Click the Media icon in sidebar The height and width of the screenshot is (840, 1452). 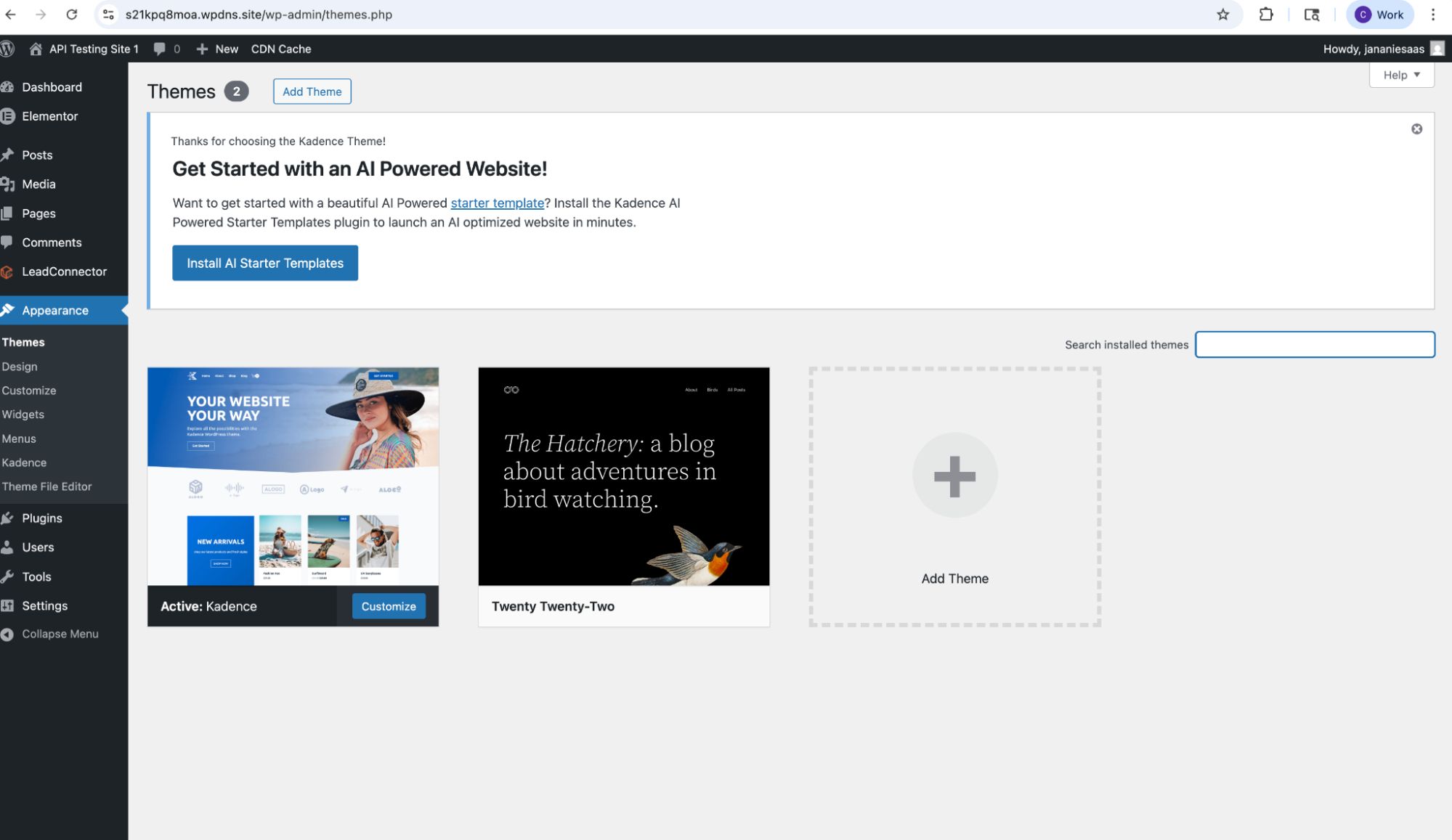point(7,184)
